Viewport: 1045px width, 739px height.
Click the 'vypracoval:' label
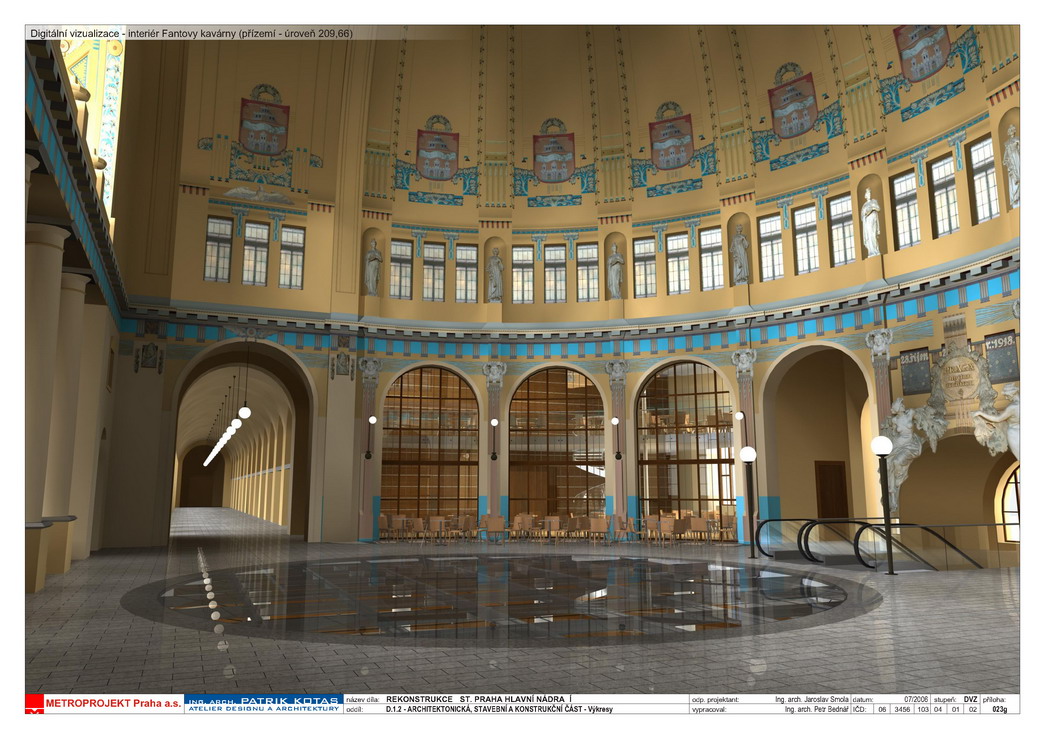(708, 709)
